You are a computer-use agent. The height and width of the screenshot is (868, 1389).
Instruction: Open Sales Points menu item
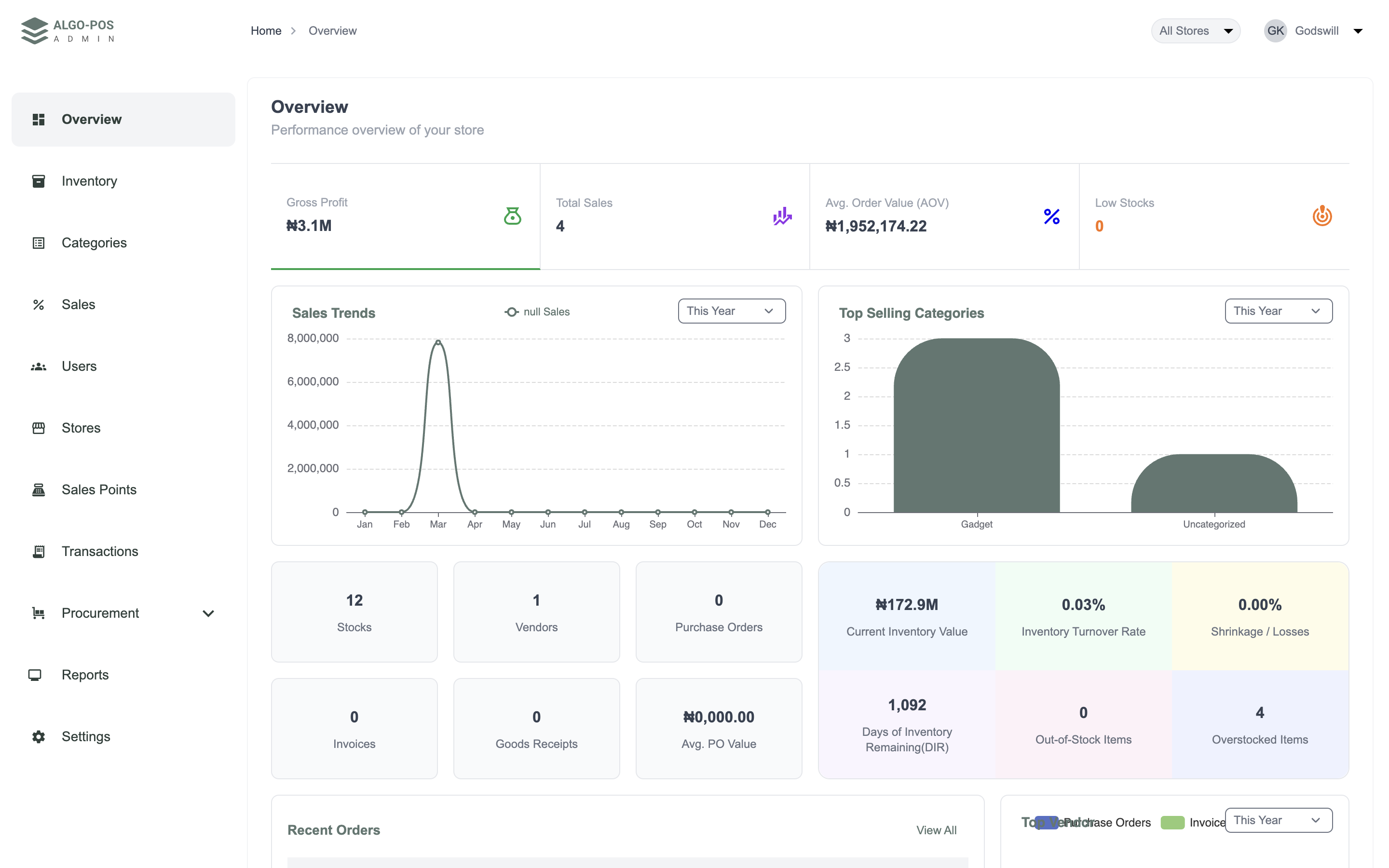coord(123,489)
